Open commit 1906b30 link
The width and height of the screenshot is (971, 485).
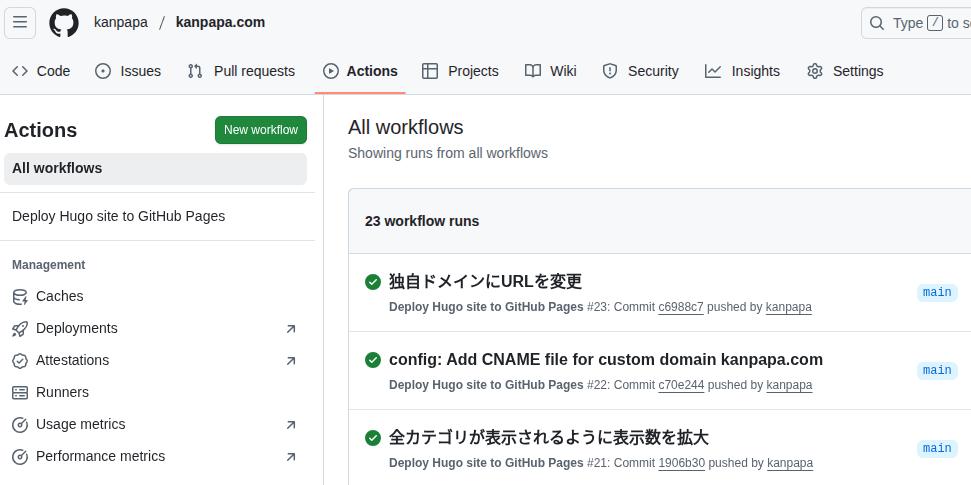[x=682, y=463]
